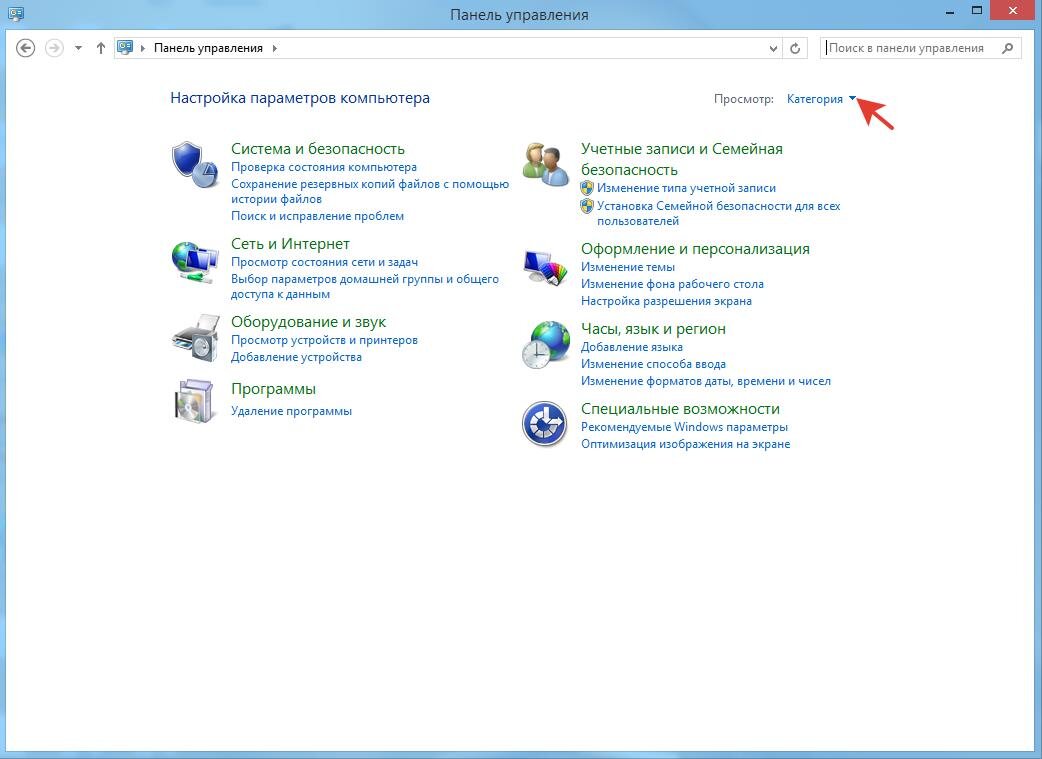This screenshot has height=759, width=1042.
Task: Click Оптимизация изображения на экране link
Action: pyautogui.click(x=685, y=444)
